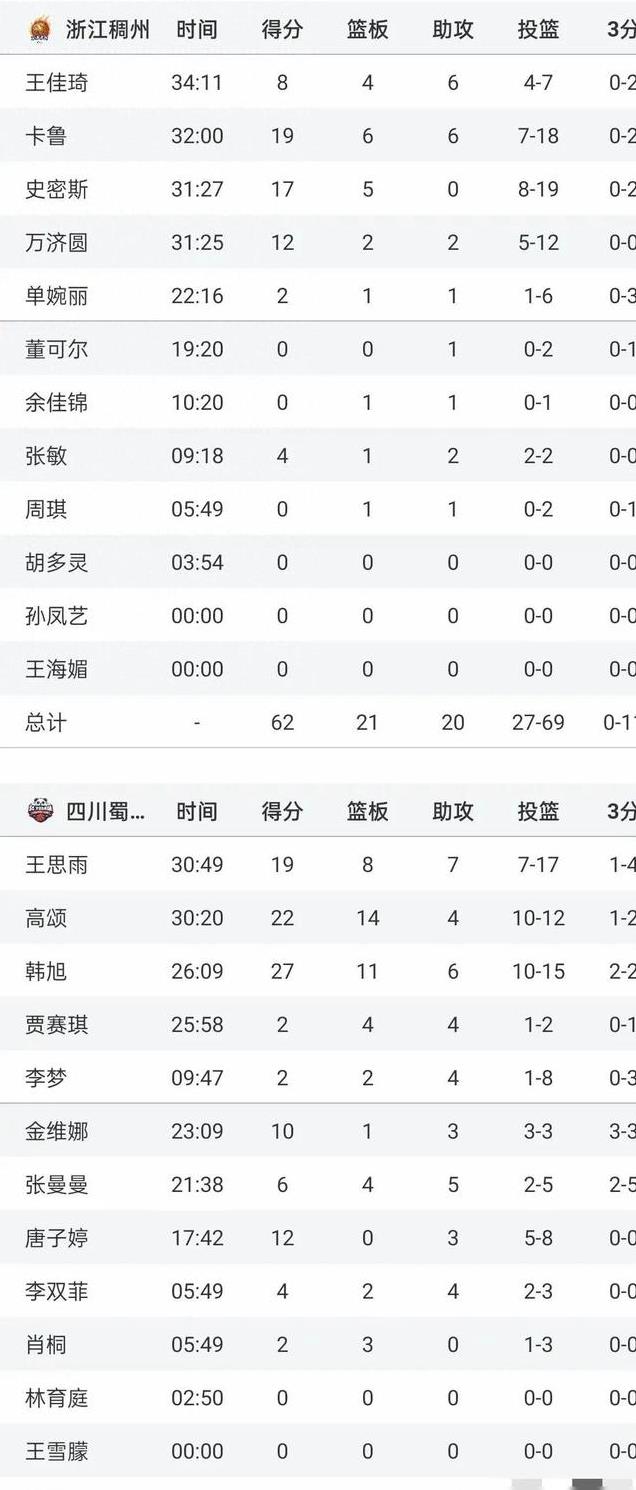Open player 金维娜
Image resolution: width=636 pixels, height=1490 pixels.
click(x=57, y=1131)
